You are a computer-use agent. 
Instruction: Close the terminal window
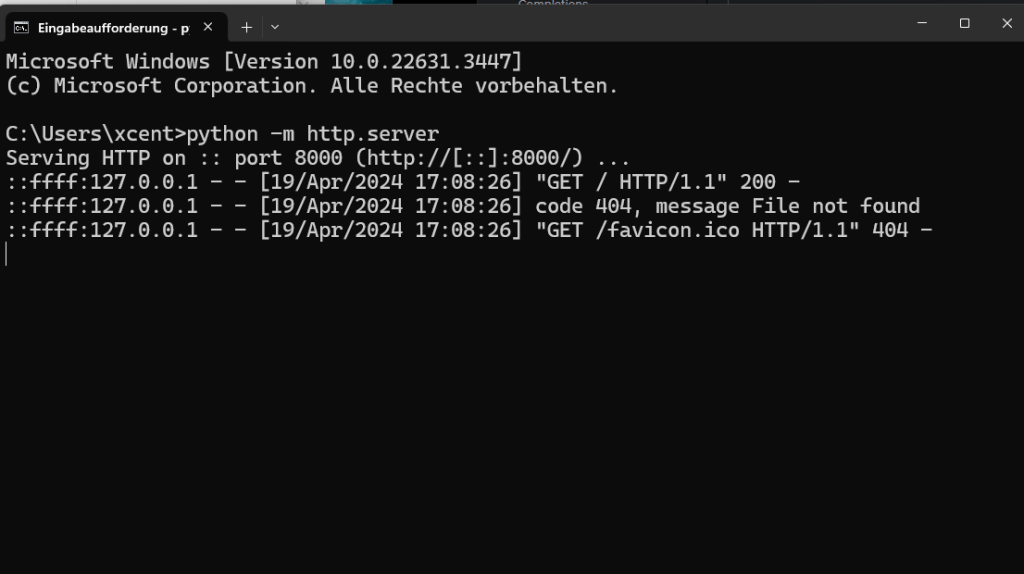(x=1006, y=24)
